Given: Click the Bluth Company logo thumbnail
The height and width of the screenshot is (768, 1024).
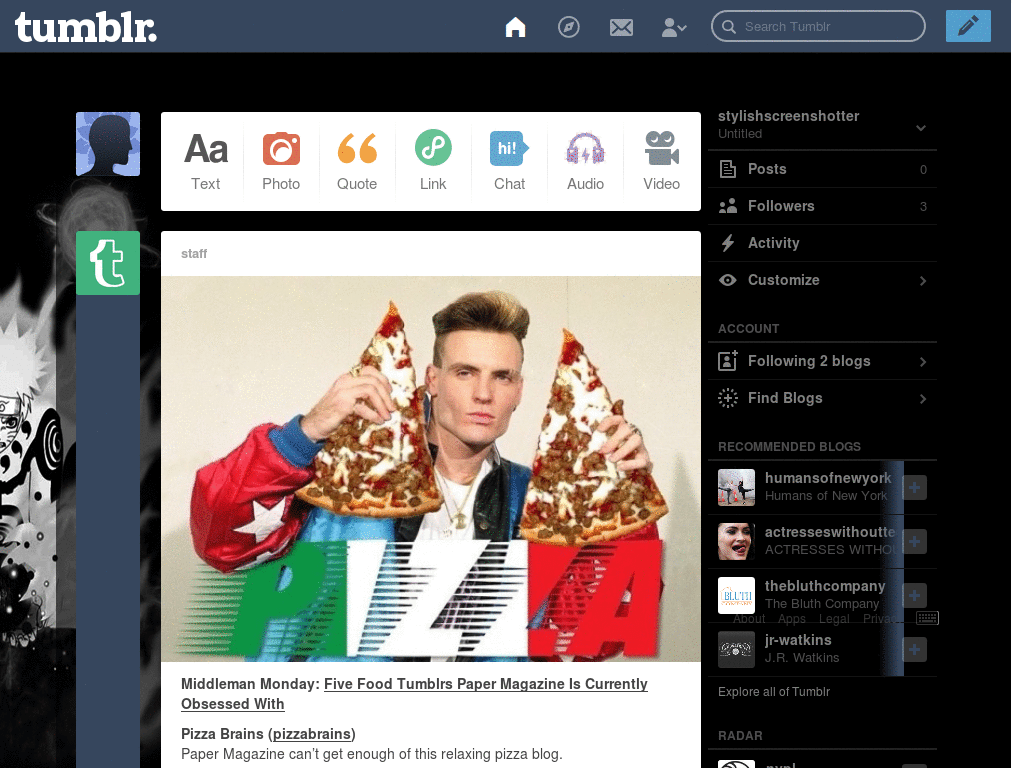Looking at the screenshot, I should click(x=736, y=596).
